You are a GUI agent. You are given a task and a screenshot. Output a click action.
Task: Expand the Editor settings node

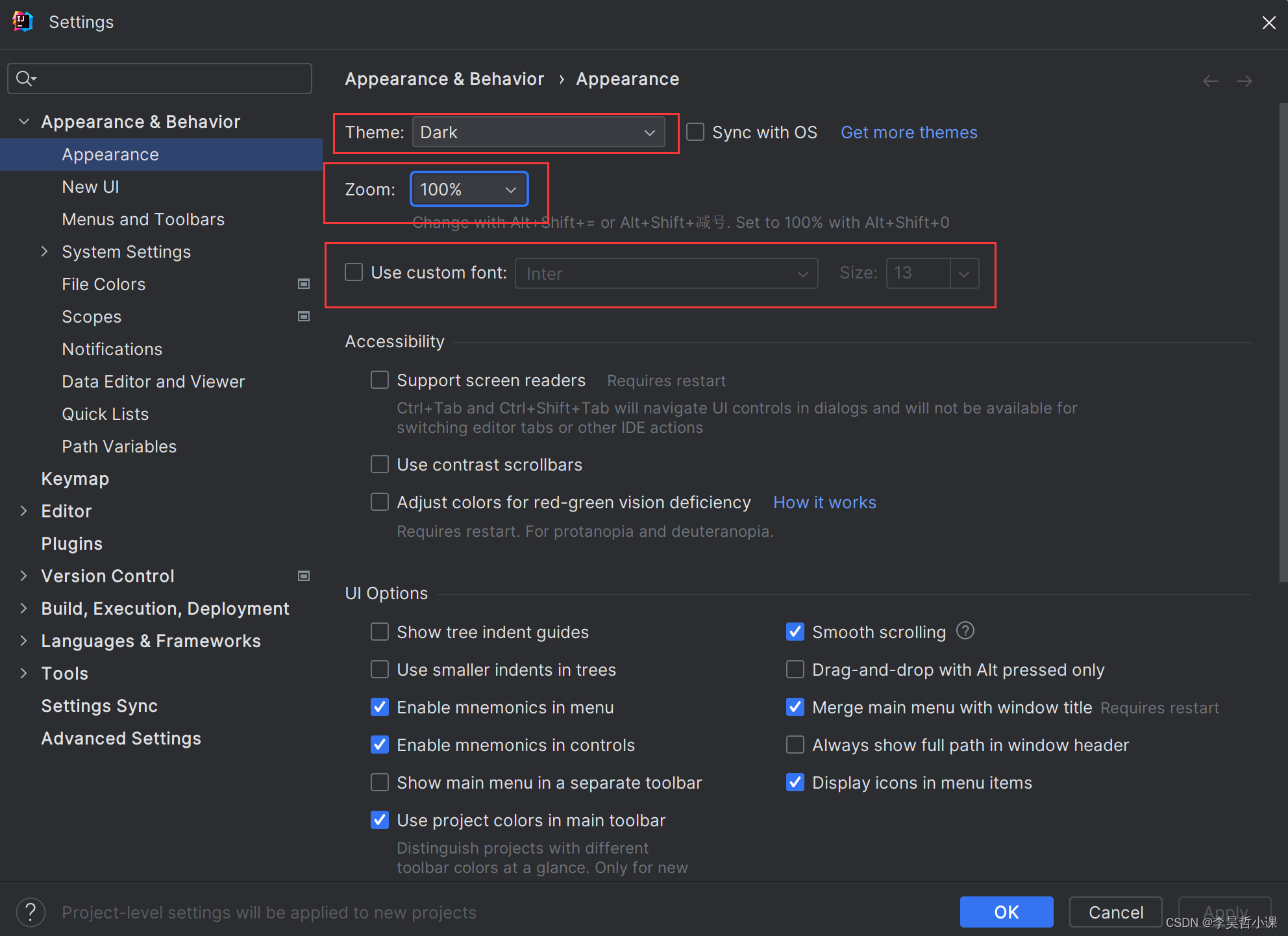coord(24,511)
